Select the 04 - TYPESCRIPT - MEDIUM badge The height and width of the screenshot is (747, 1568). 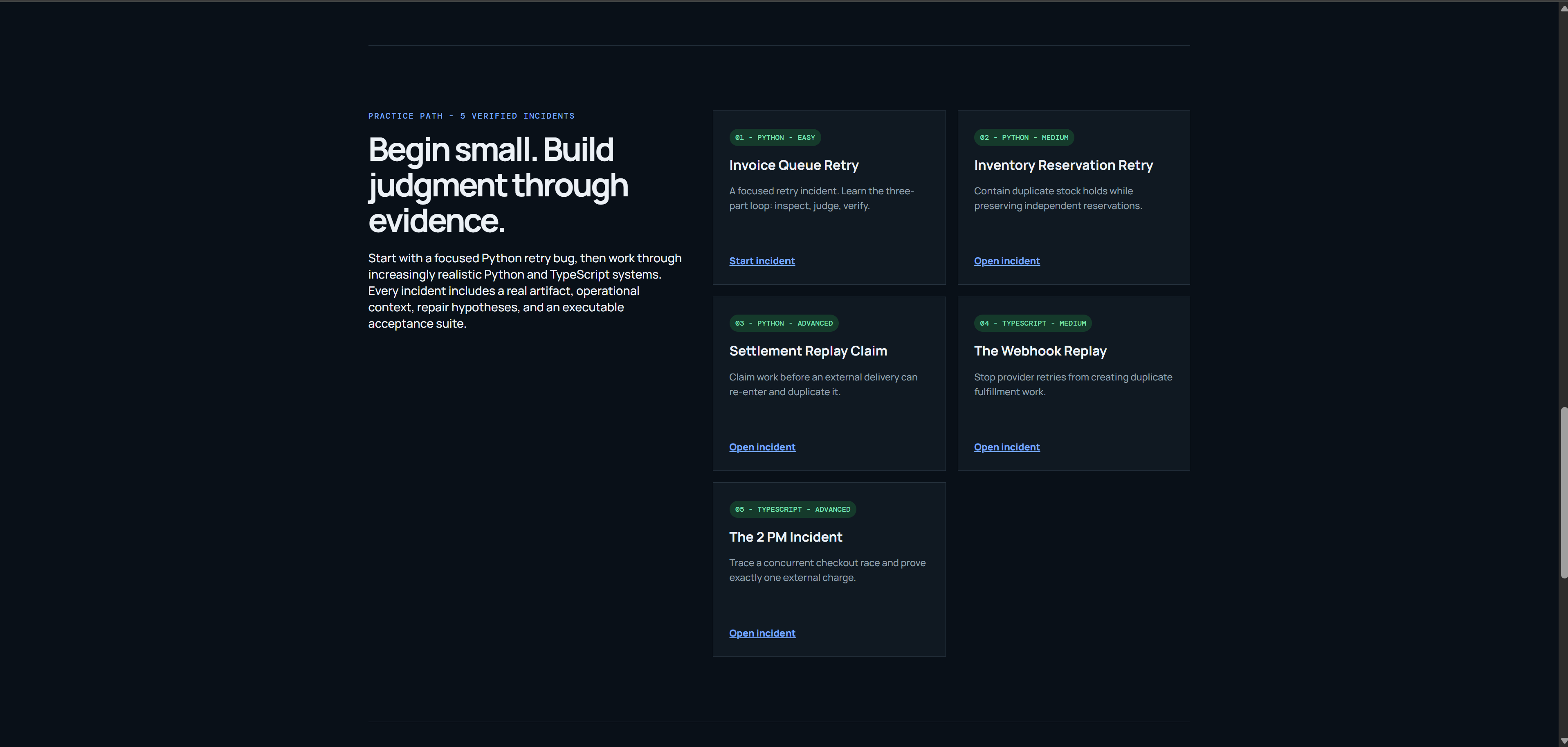point(1032,323)
